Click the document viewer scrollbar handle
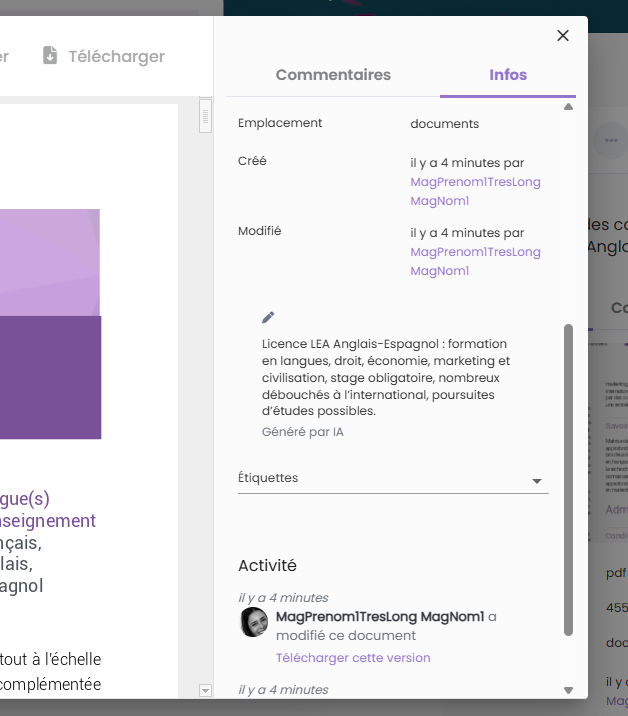628x716 pixels. point(206,115)
